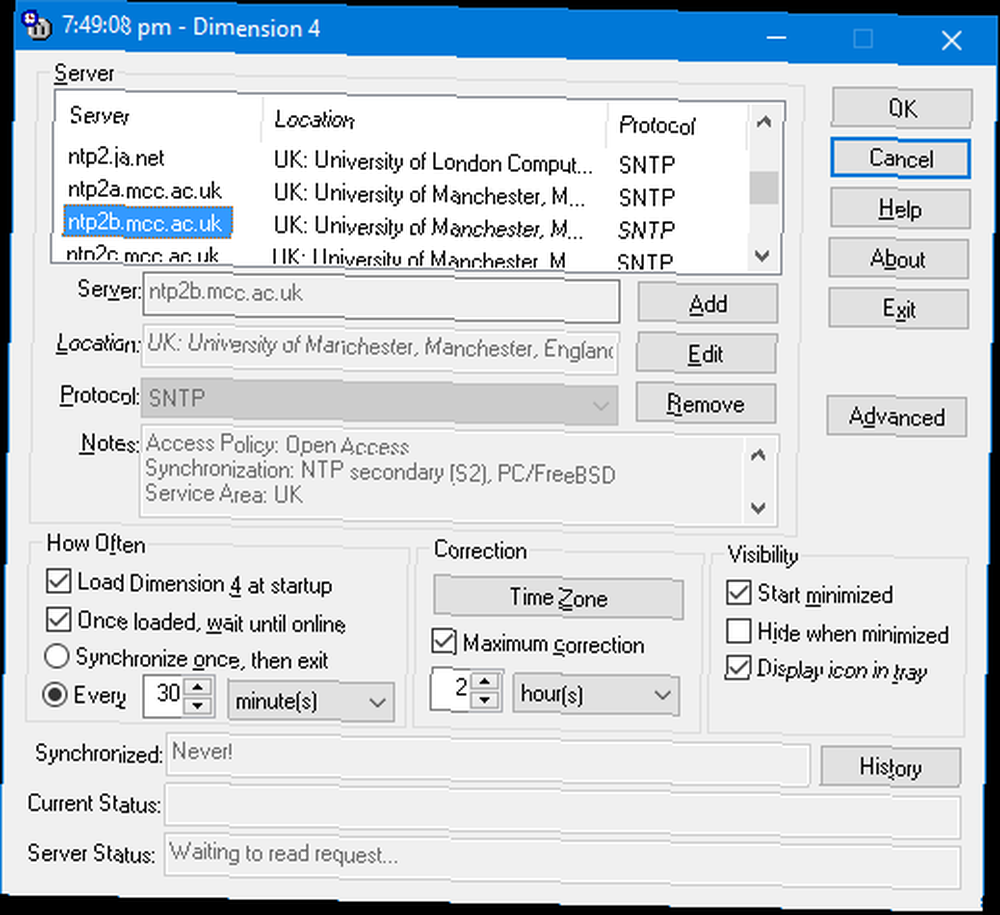Image resolution: width=1000 pixels, height=915 pixels.
Task: Select Synchronize once, then exit option
Action: pyautogui.click(x=57, y=656)
